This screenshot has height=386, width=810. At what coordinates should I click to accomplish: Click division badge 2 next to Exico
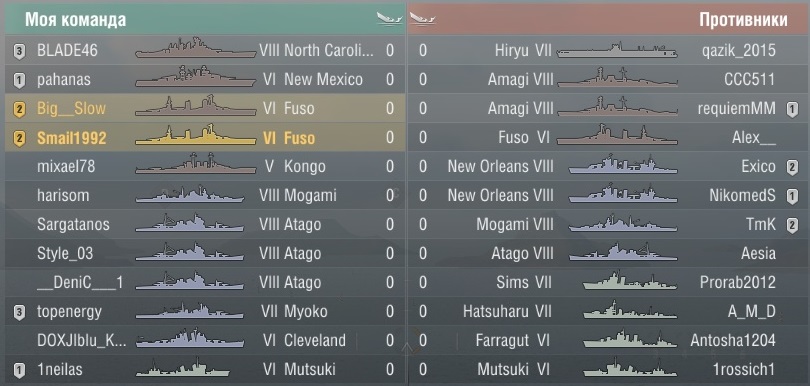click(792, 167)
